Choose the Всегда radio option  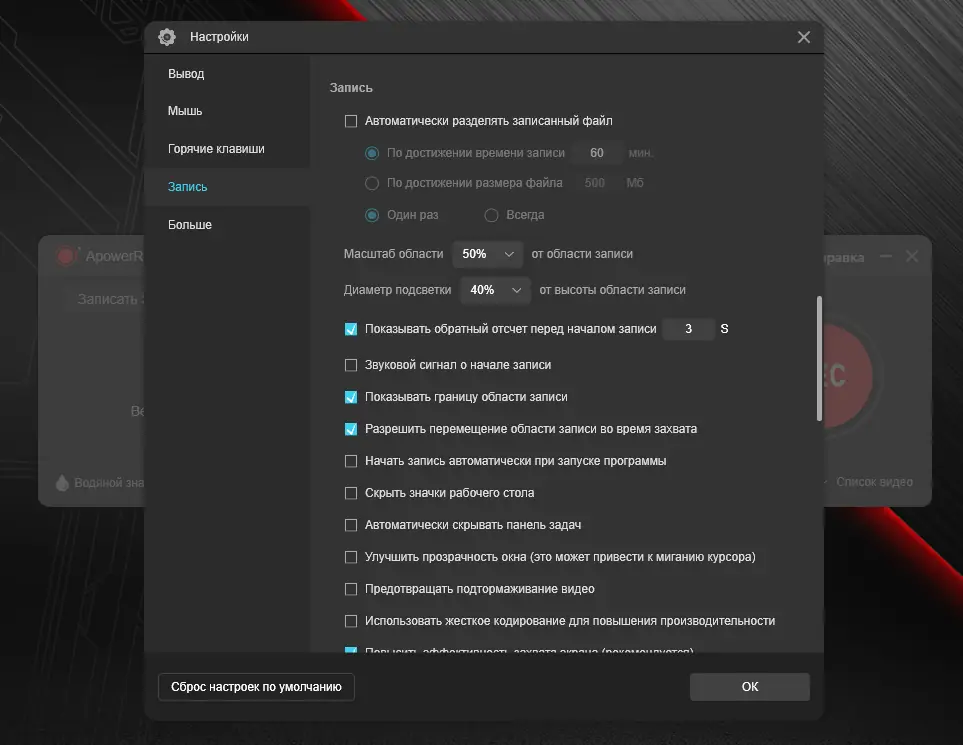[491, 215]
